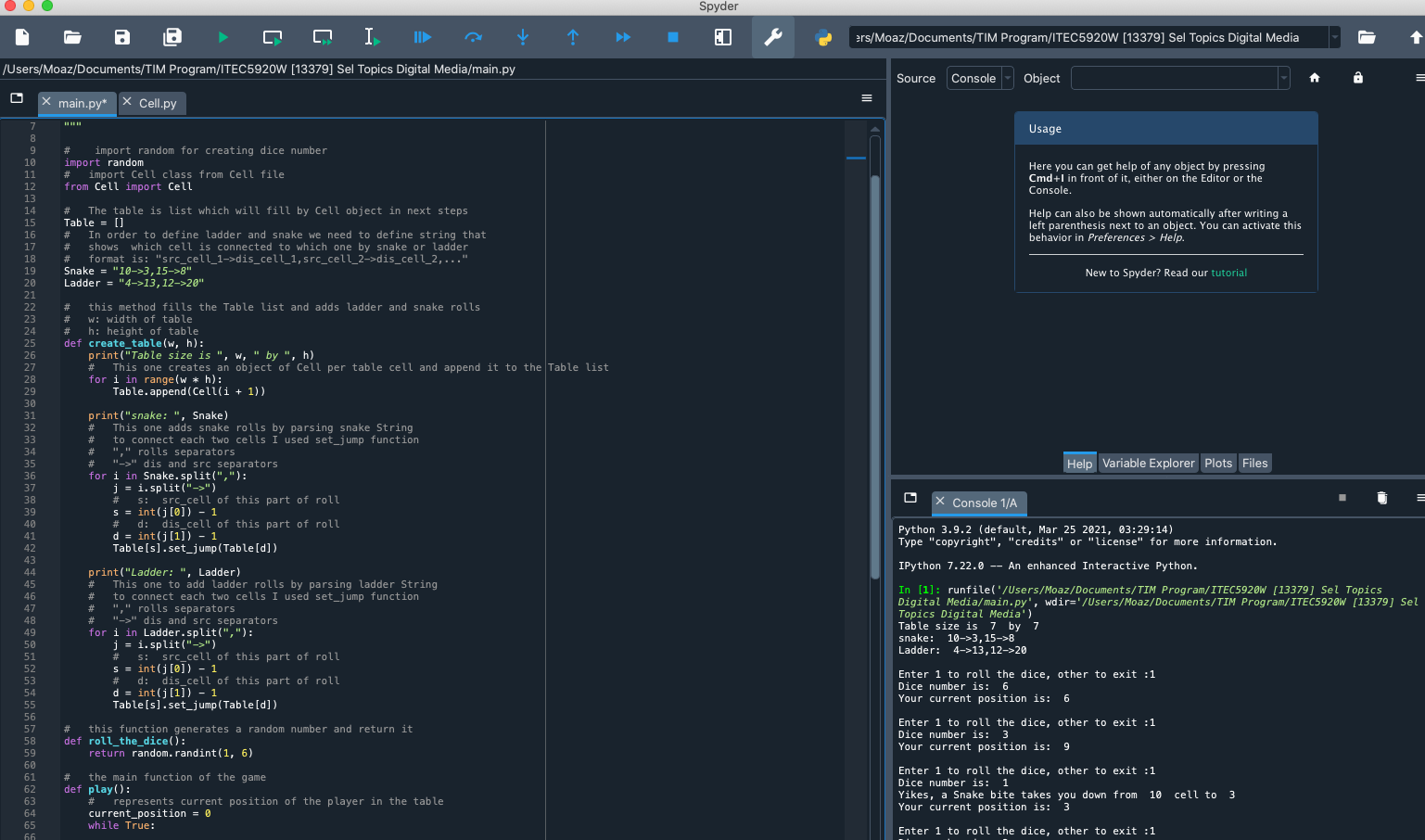Switch to the Cell.py editor tab
Screen dimensions: 1425x840
click(158, 103)
